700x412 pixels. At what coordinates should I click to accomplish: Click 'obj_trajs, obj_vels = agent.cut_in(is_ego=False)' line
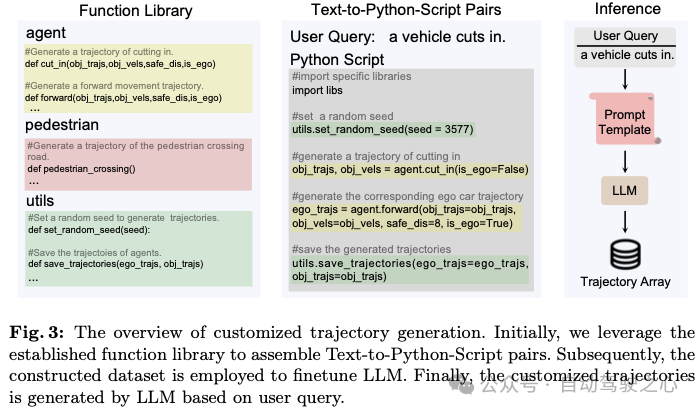click(410, 170)
